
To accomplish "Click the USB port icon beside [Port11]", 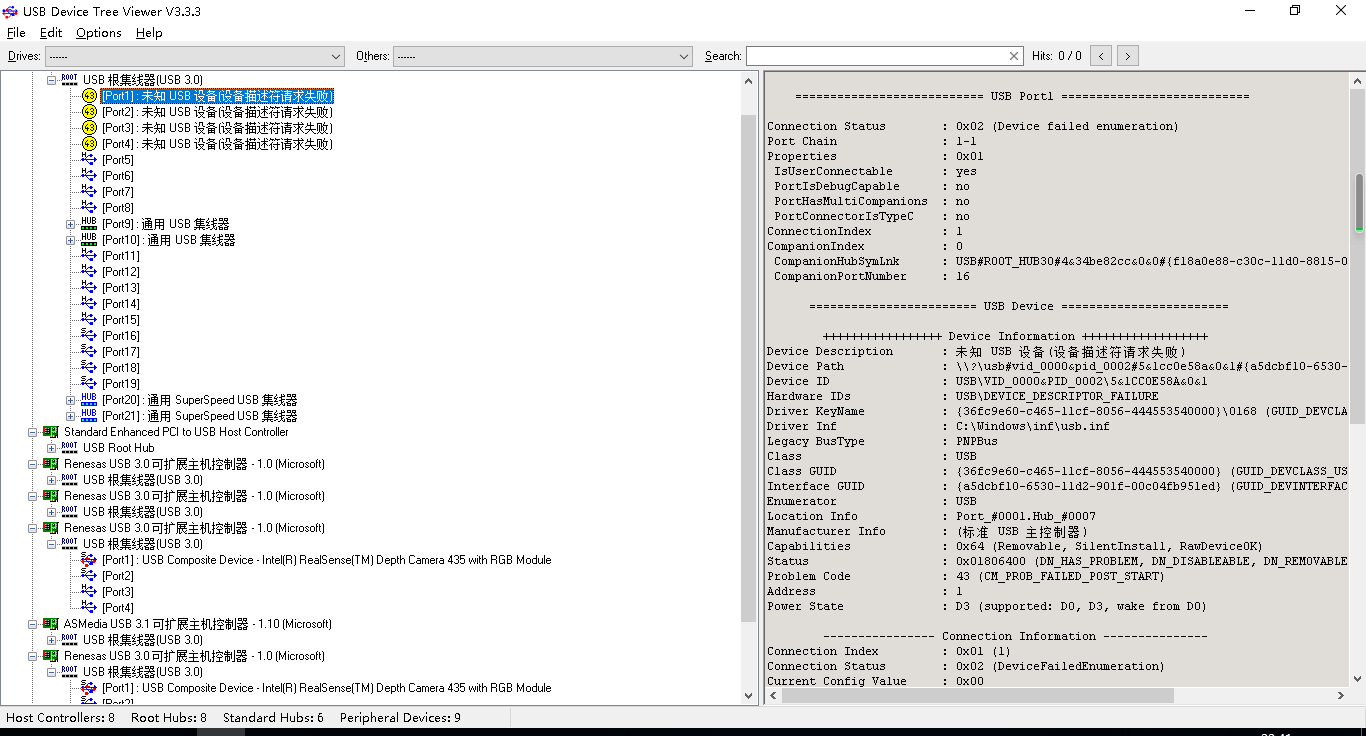I will coord(89,256).
